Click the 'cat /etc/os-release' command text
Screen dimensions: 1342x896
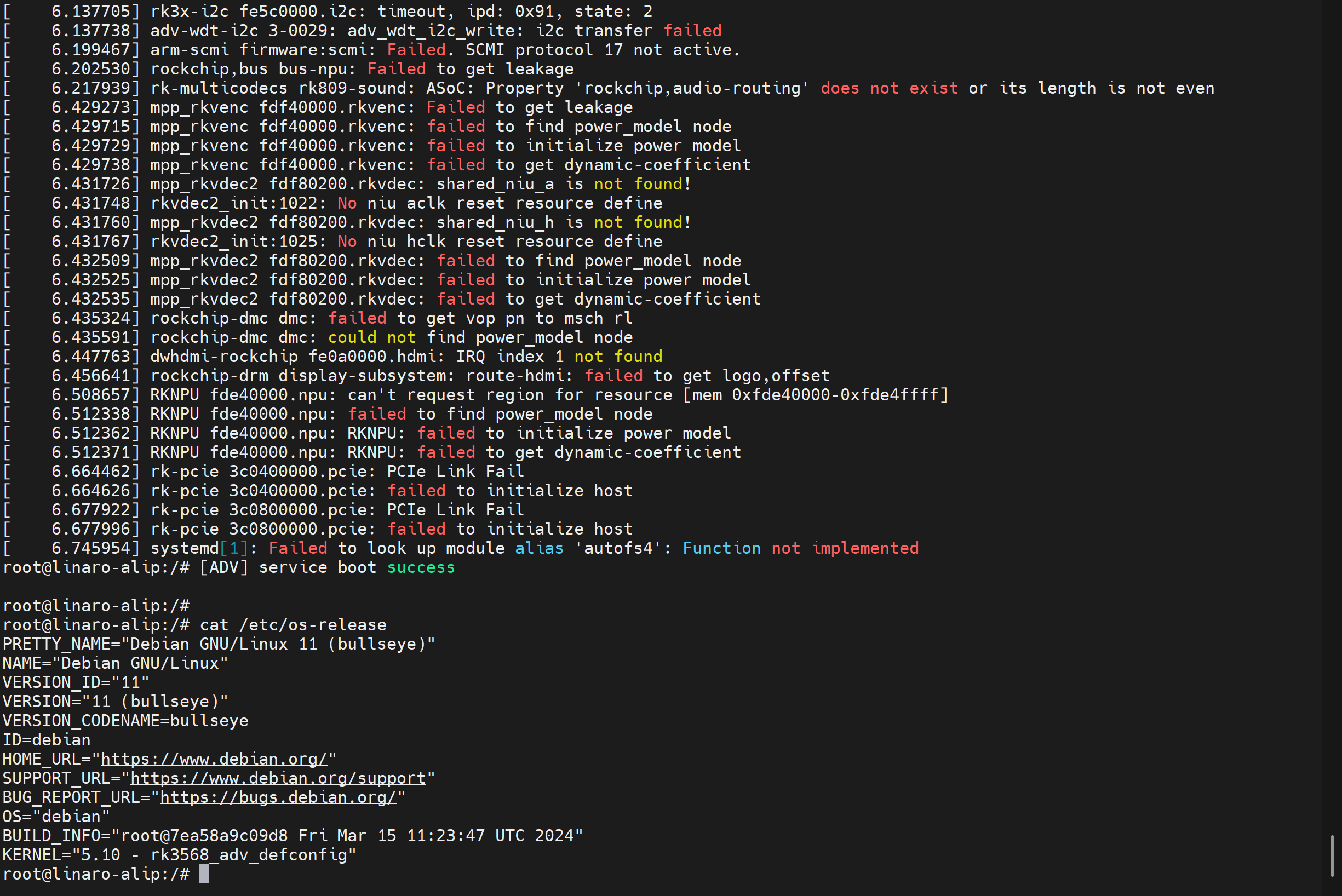[x=293, y=624]
